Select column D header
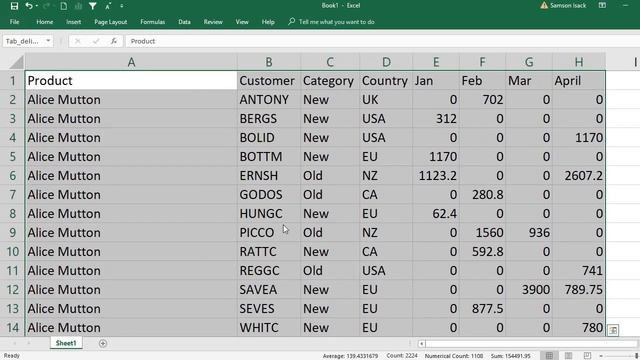This screenshot has width=640, height=360. (386, 62)
